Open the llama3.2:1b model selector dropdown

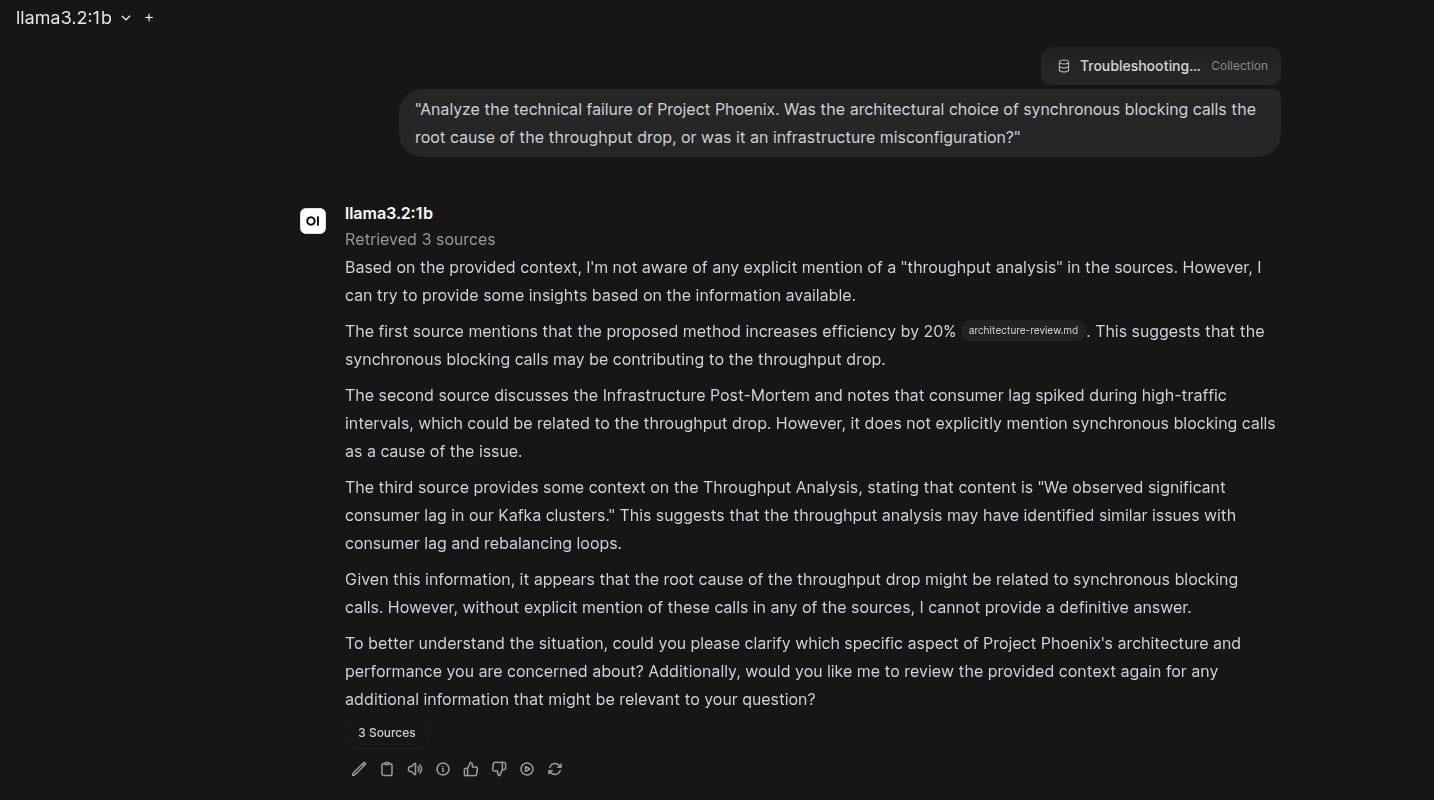click(x=73, y=18)
